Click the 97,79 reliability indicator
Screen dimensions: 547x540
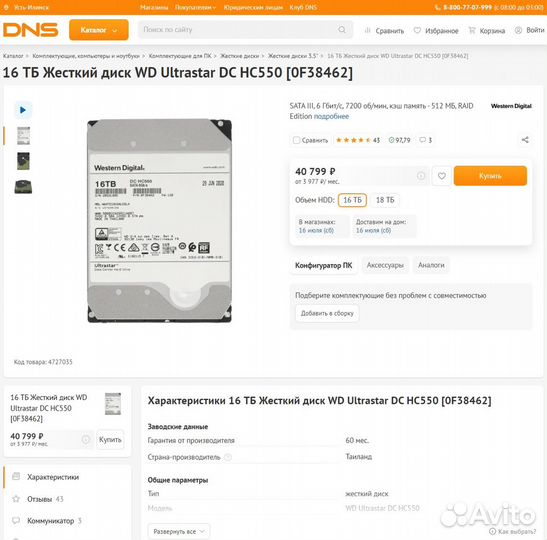click(x=399, y=140)
